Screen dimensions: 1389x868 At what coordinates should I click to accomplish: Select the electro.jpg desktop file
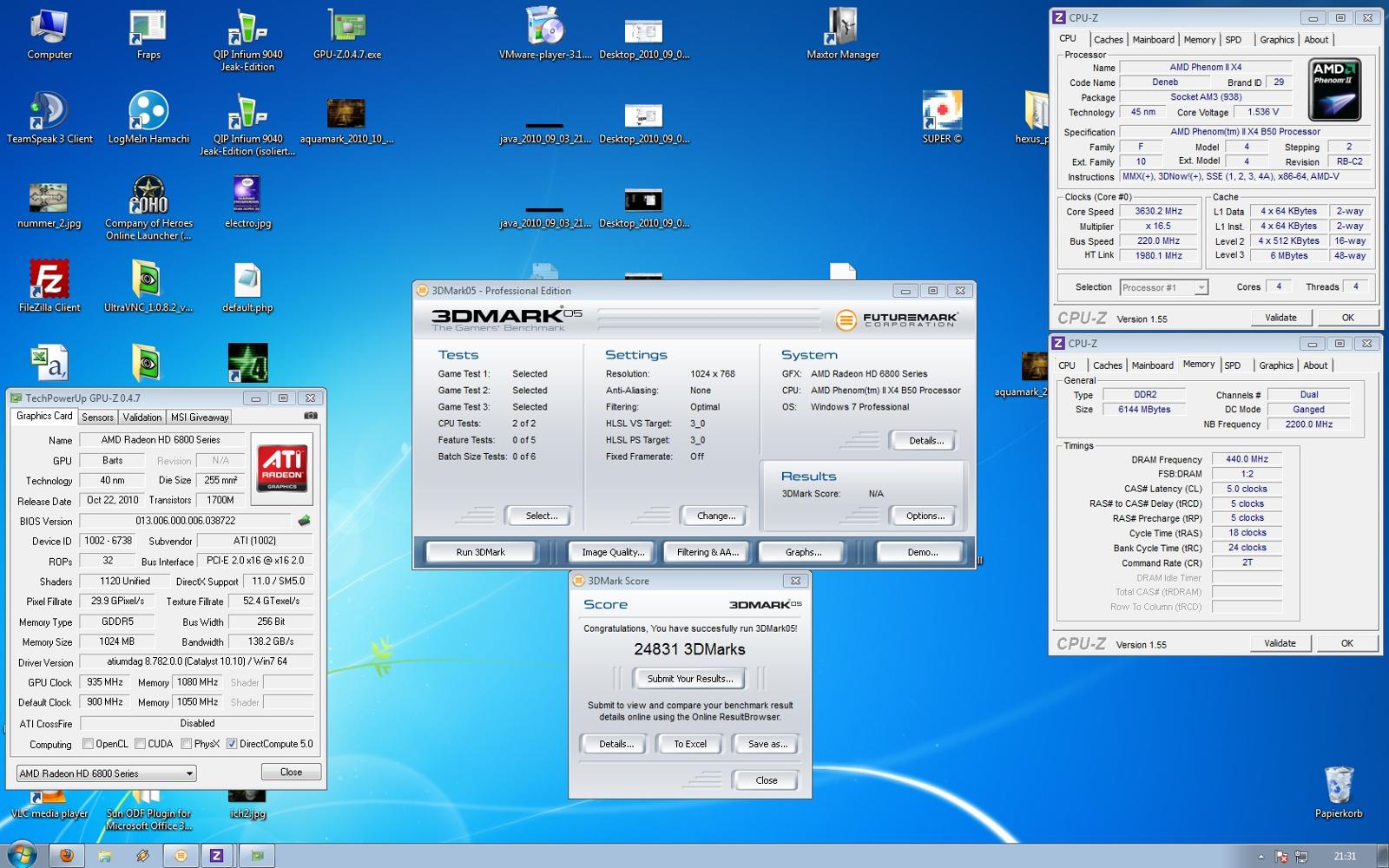point(247,202)
